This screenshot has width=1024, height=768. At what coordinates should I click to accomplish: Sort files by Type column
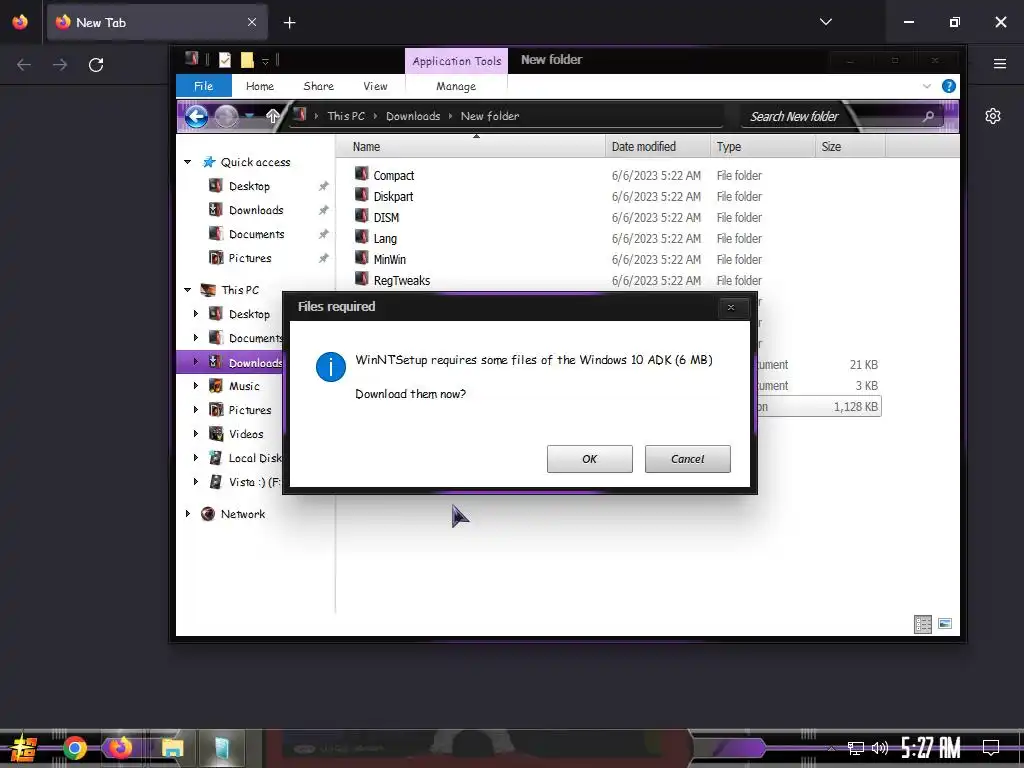pos(763,147)
